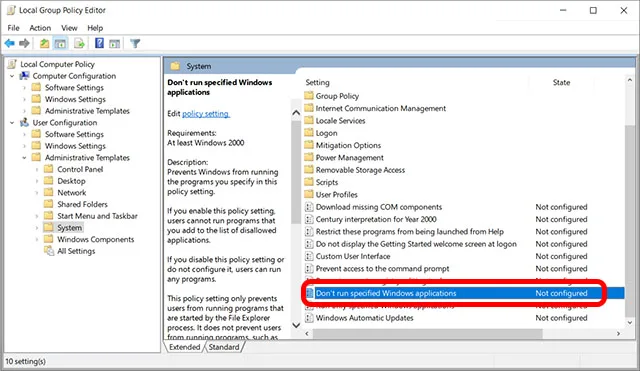
Task: Click the policy icon for Windows Automatic Updates
Action: [x=309, y=318]
